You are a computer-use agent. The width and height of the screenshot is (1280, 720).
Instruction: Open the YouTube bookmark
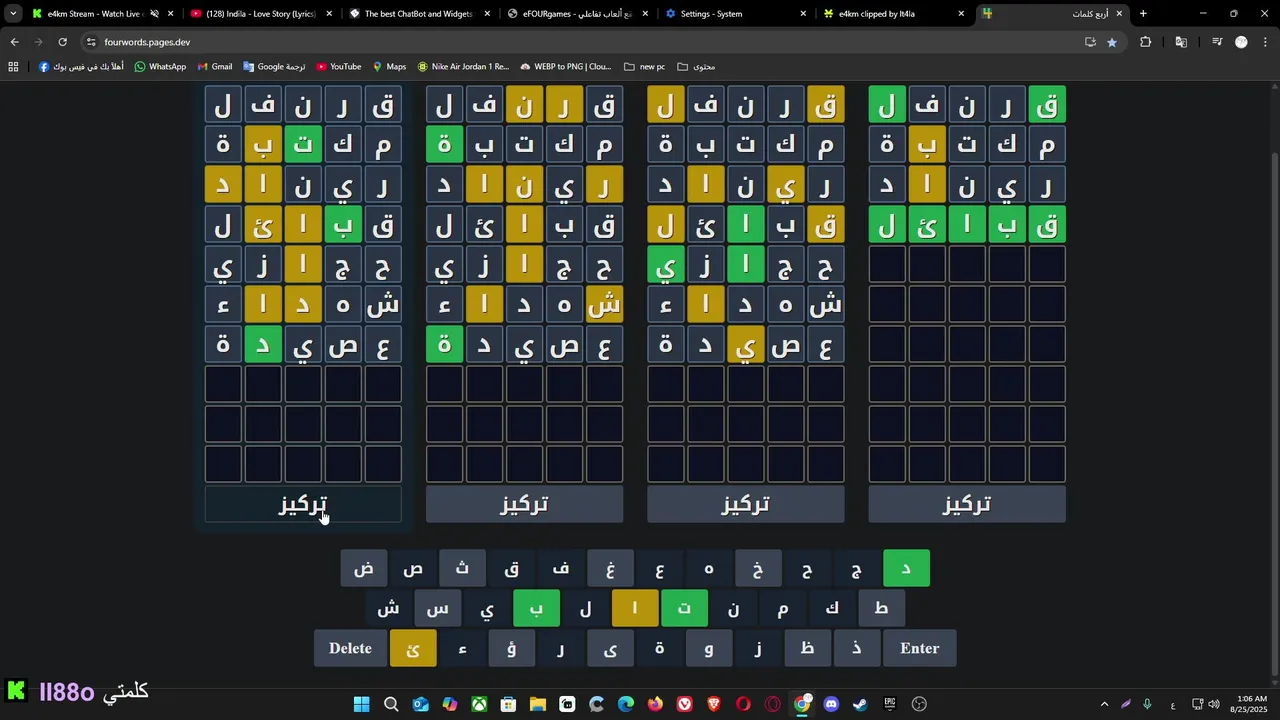click(338, 66)
